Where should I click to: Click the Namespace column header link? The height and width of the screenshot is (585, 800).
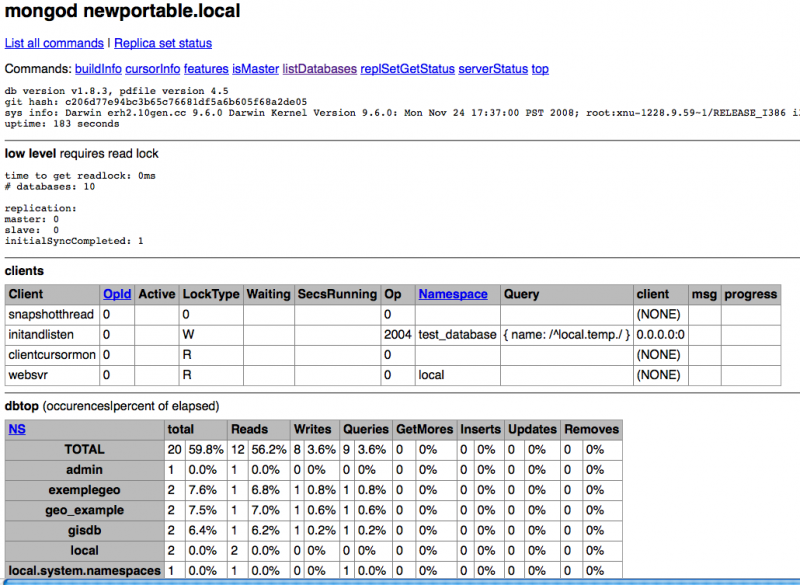453,294
